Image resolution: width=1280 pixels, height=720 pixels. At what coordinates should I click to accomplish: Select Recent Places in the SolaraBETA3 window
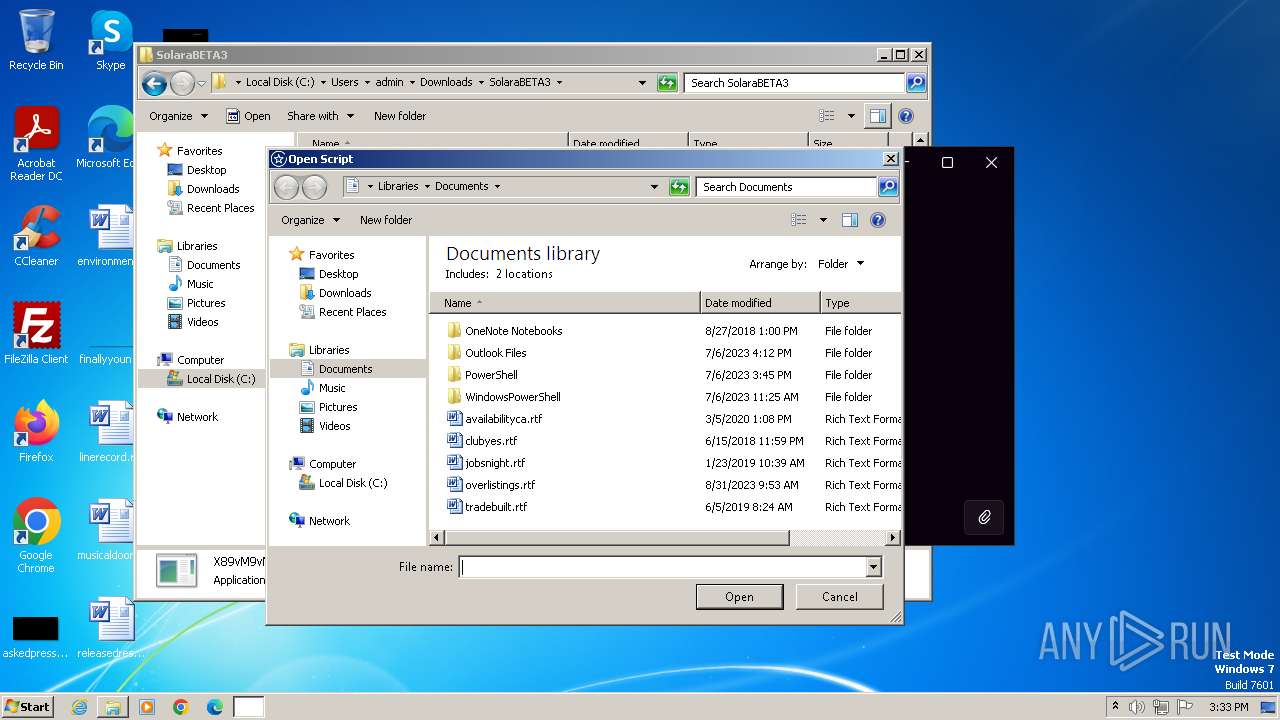point(210,208)
